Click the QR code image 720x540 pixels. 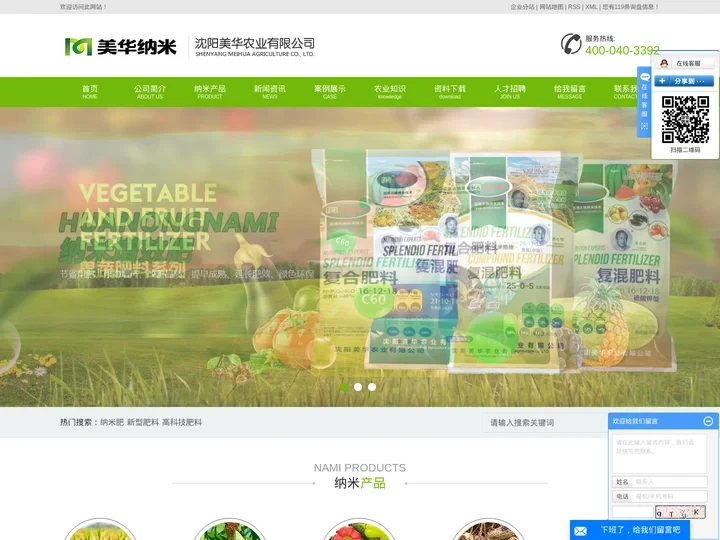(685, 120)
